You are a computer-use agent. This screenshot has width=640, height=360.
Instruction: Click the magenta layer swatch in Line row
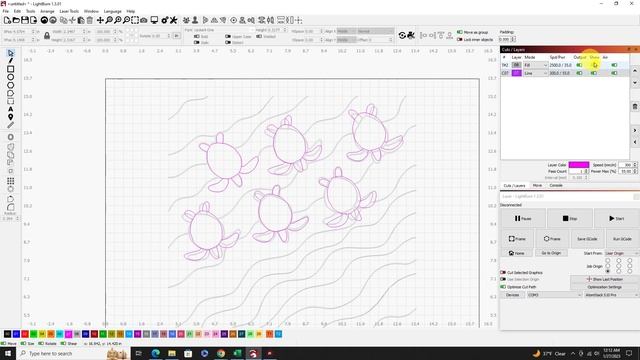(x=517, y=73)
